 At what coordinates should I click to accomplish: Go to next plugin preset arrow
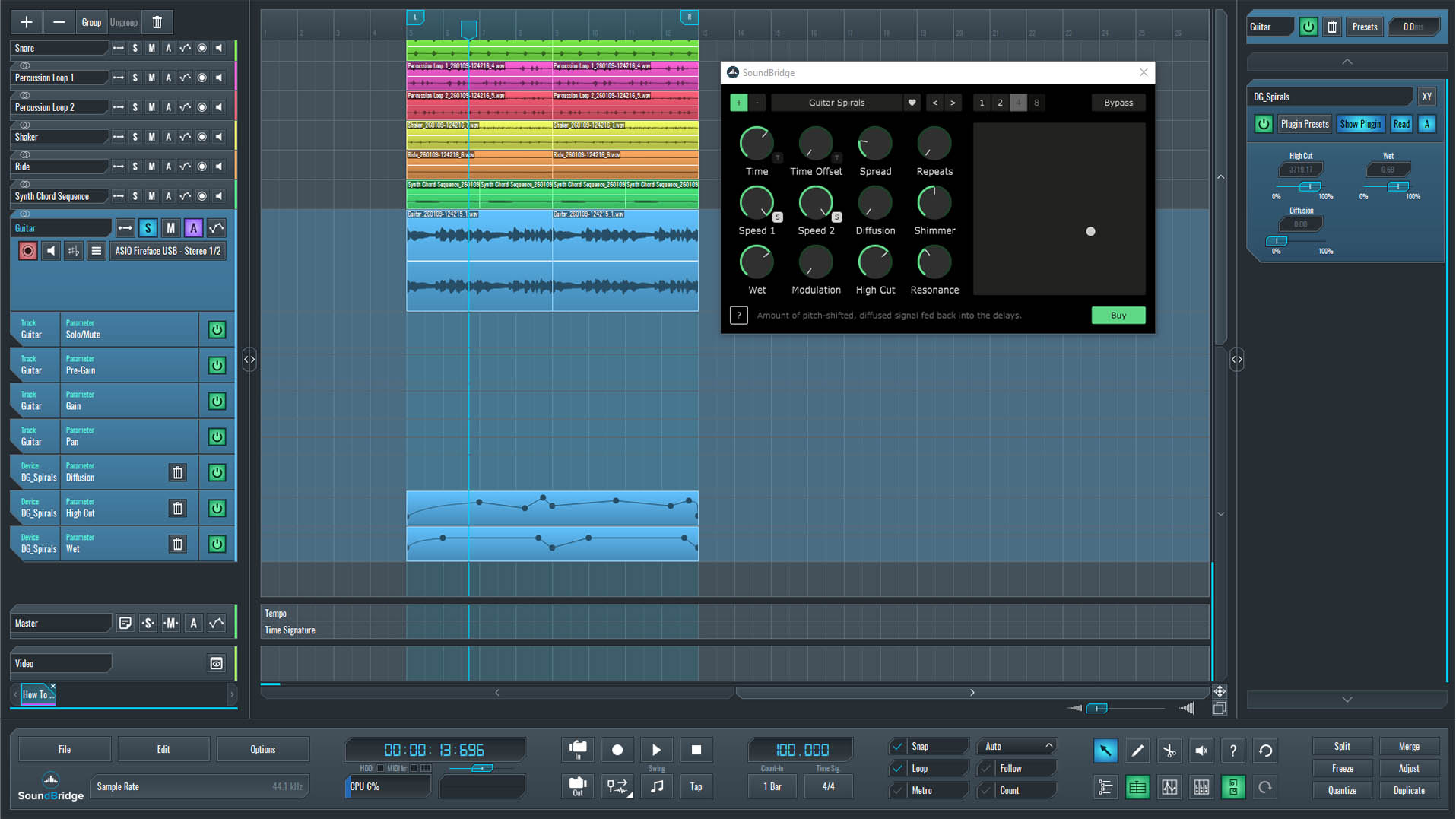(x=953, y=103)
